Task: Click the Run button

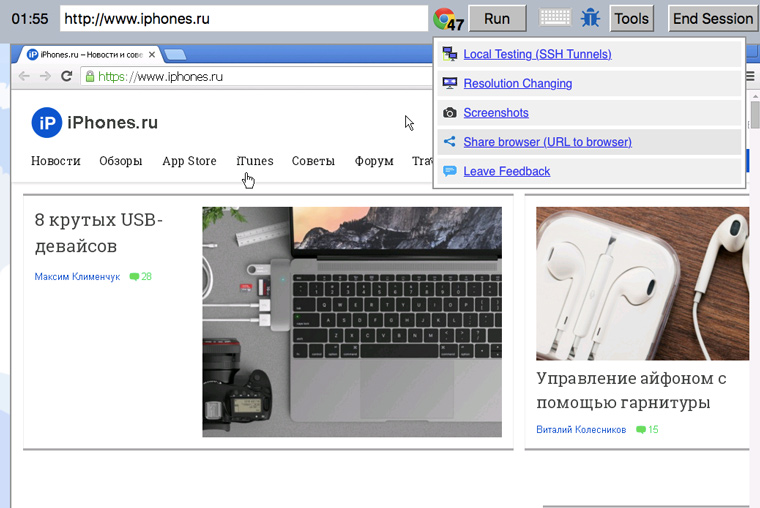Action: point(497,18)
